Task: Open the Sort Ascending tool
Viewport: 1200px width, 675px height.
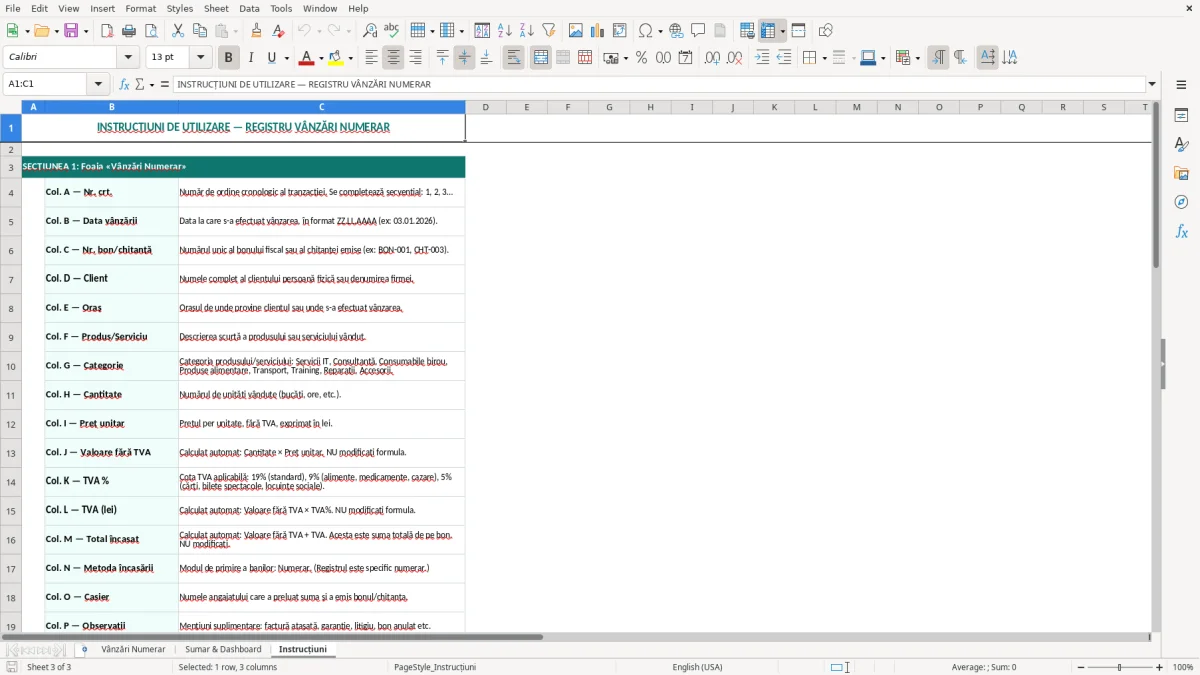Action: tap(505, 31)
